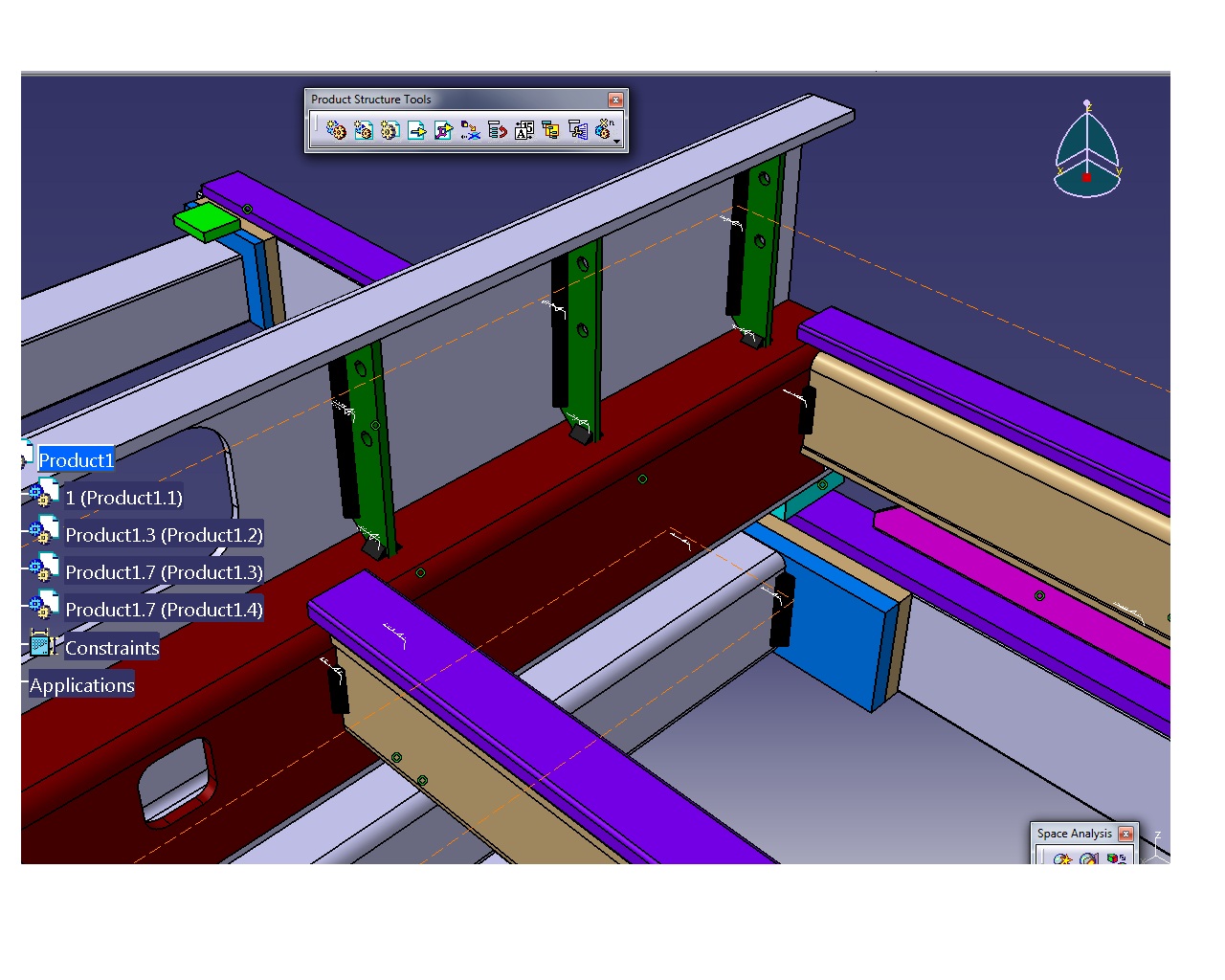
Task: Select Product1.7 (Product1.4) in the tree
Action: (164, 610)
